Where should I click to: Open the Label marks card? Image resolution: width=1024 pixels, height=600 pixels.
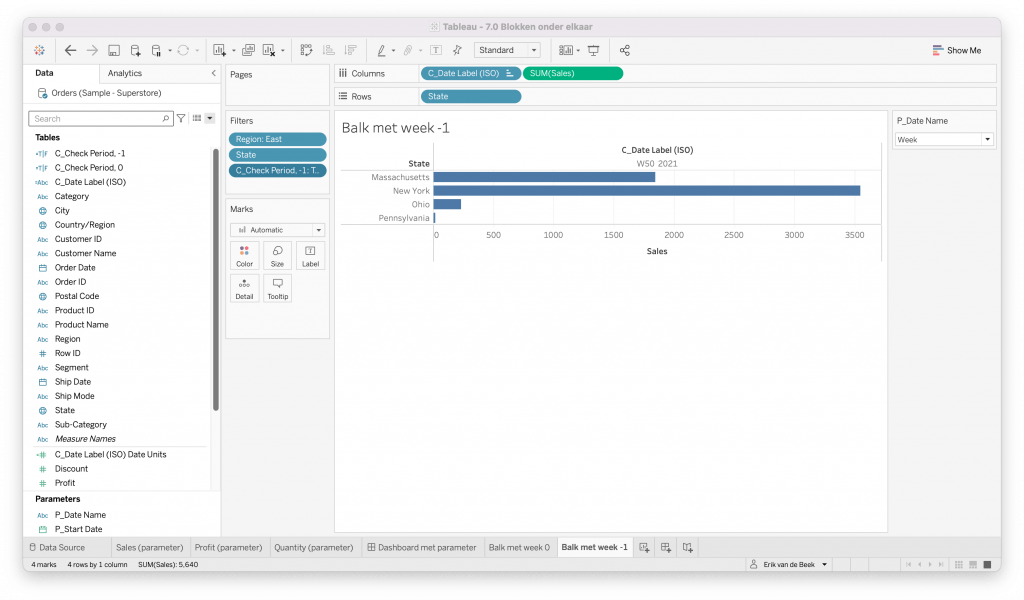pos(310,255)
